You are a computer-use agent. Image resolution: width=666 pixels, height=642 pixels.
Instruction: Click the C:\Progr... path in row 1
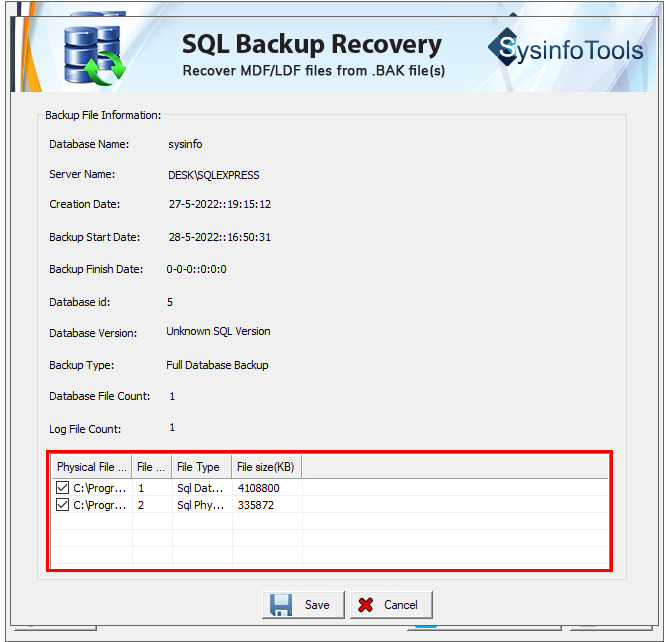(100, 488)
